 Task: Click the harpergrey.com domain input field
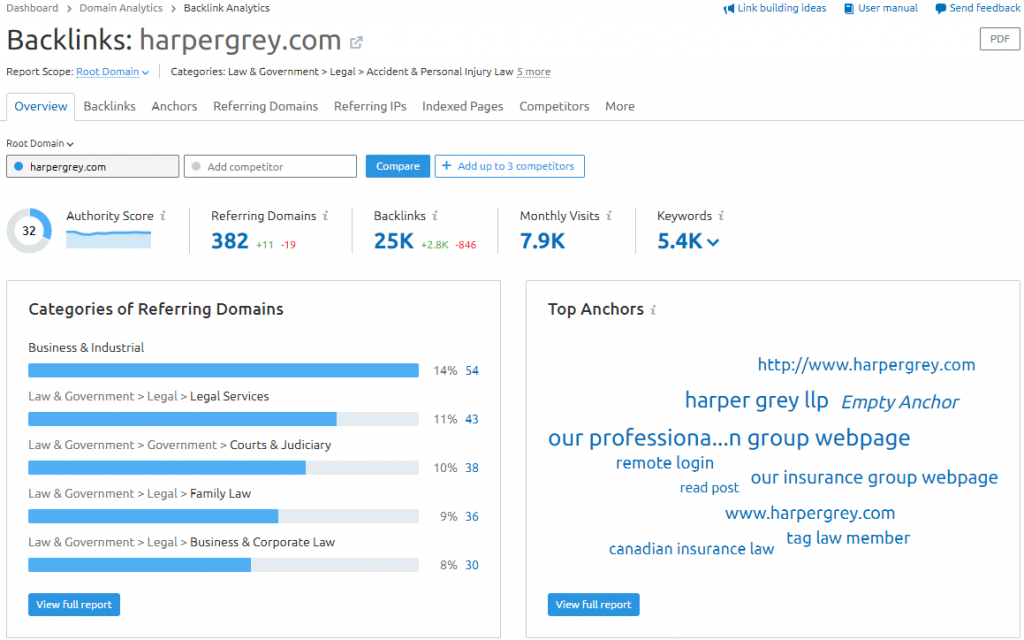(x=93, y=167)
